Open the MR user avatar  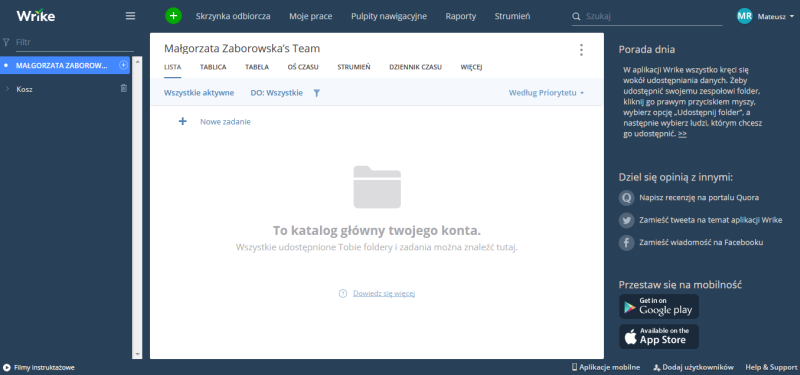point(744,16)
